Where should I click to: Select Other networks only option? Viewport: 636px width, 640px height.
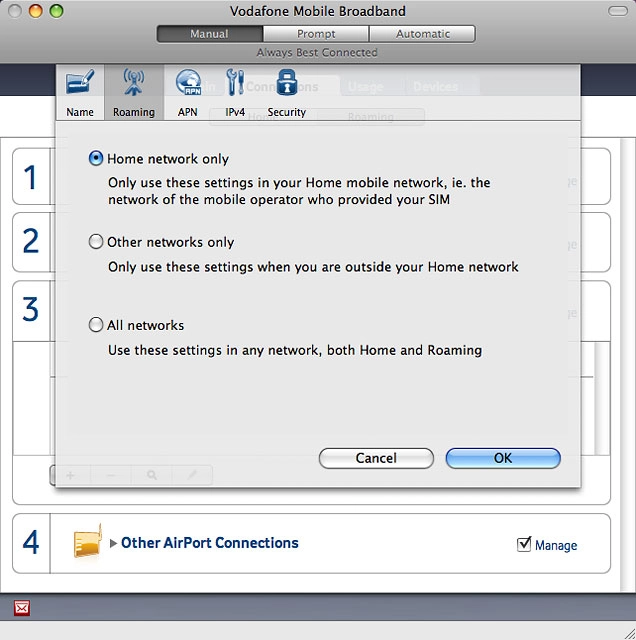point(96,242)
